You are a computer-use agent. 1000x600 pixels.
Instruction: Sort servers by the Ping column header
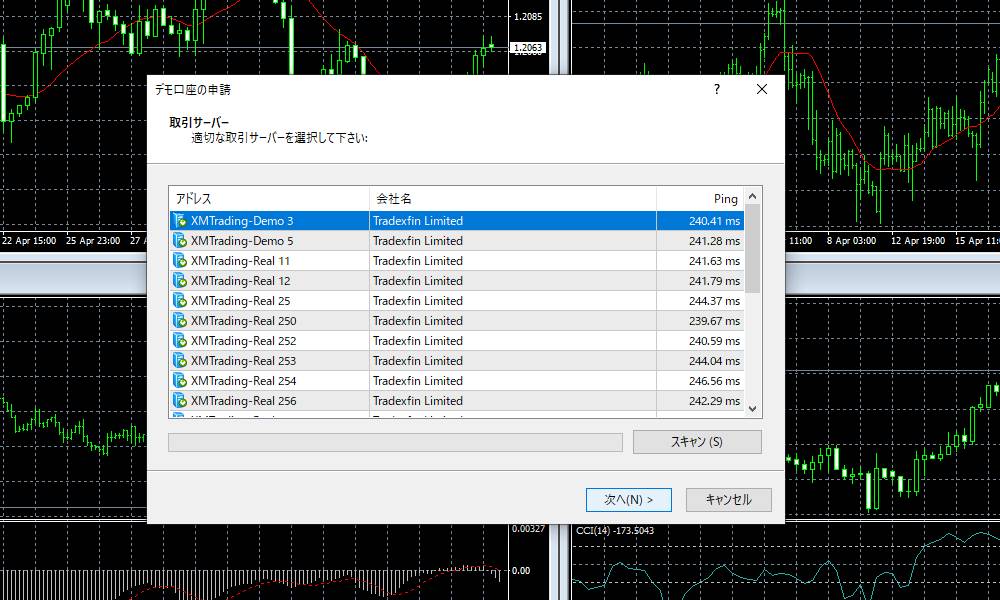click(724, 198)
